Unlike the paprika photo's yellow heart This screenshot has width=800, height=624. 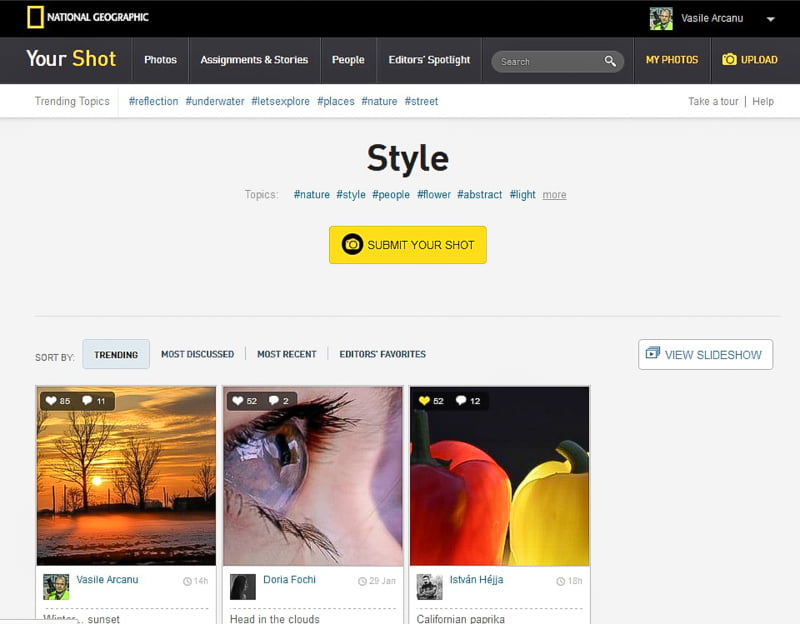tap(424, 401)
